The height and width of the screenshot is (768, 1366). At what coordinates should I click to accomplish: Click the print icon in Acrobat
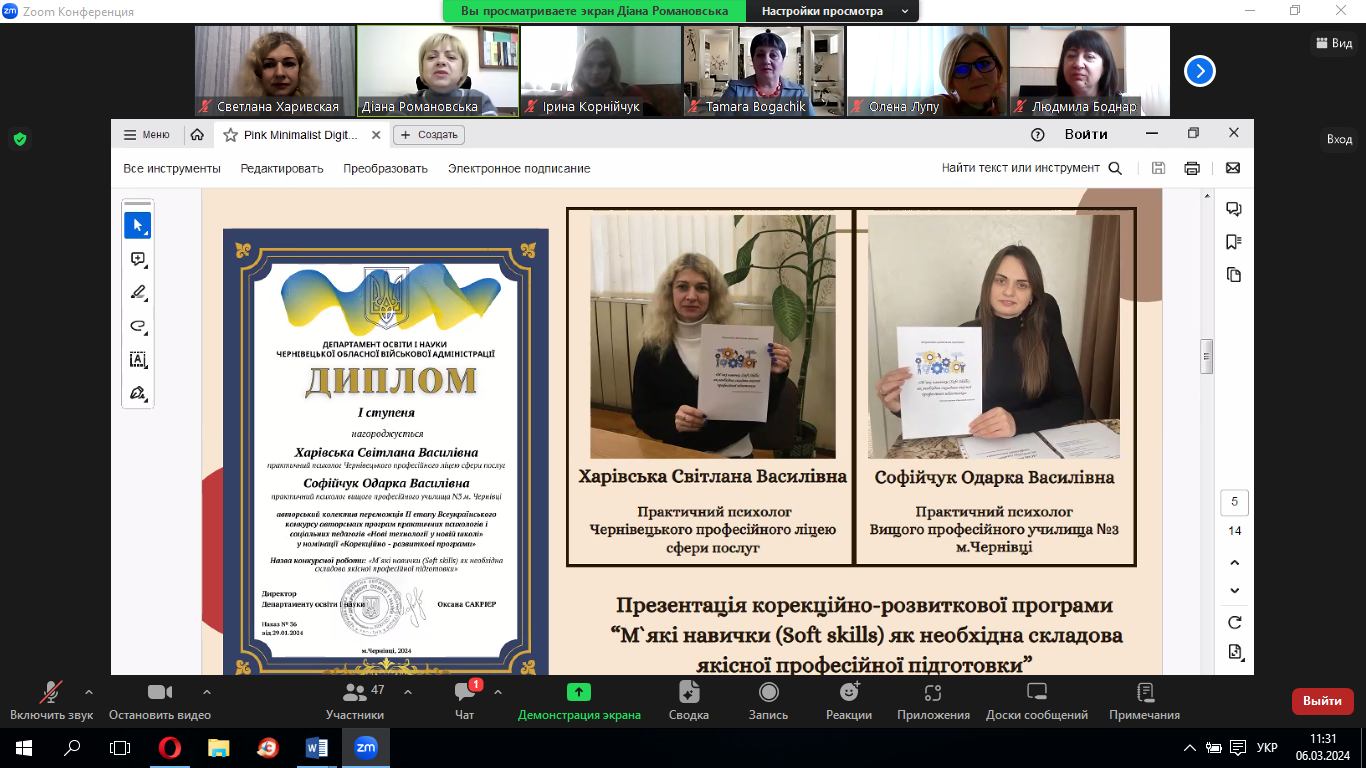point(1191,168)
